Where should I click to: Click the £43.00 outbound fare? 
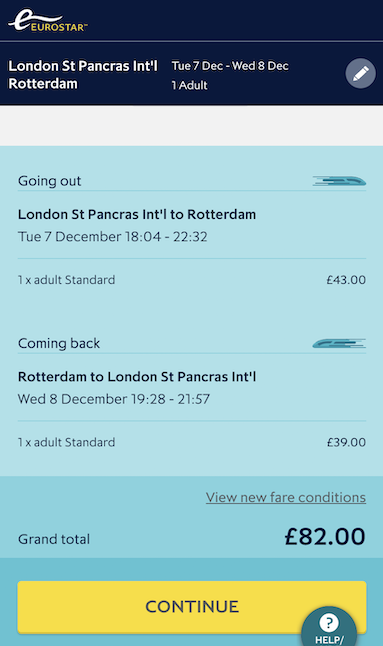point(346,280)
